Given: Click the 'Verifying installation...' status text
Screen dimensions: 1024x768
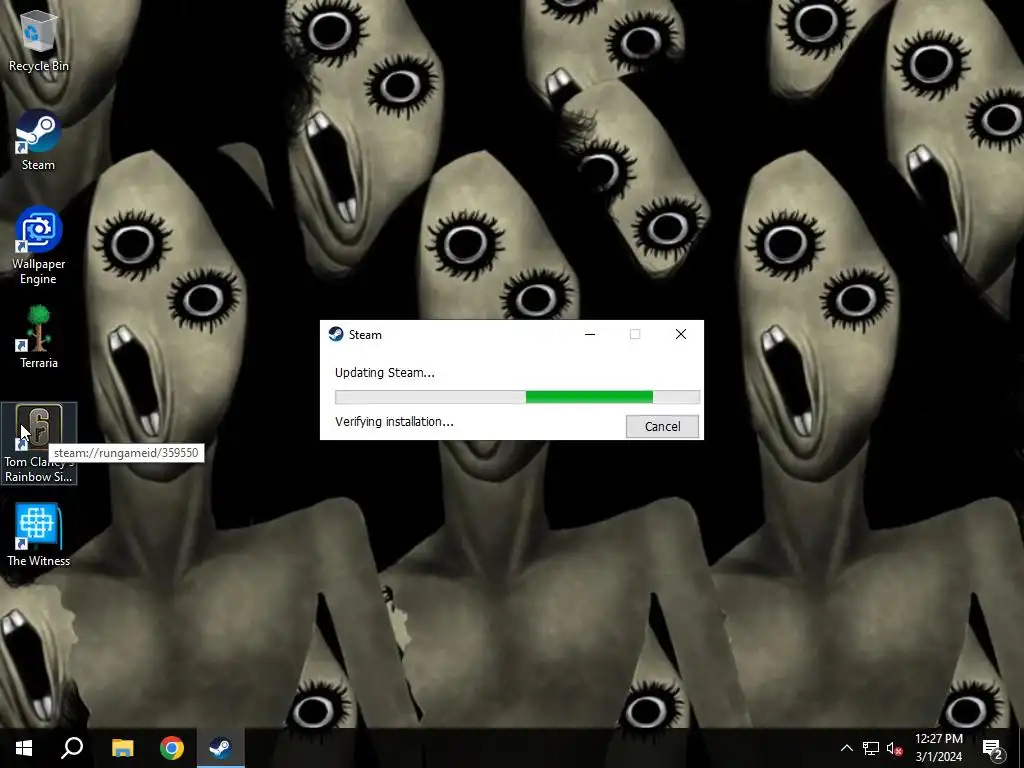Looking at the screenshot, I should pos(394,422).
